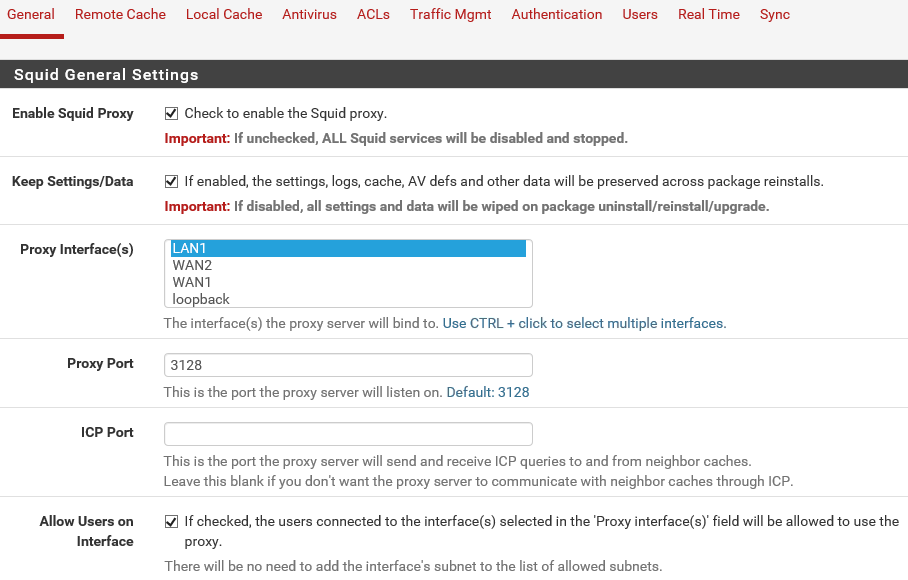
Task: Select LAN1 in the Proxy Interface list
Action: 348,248
